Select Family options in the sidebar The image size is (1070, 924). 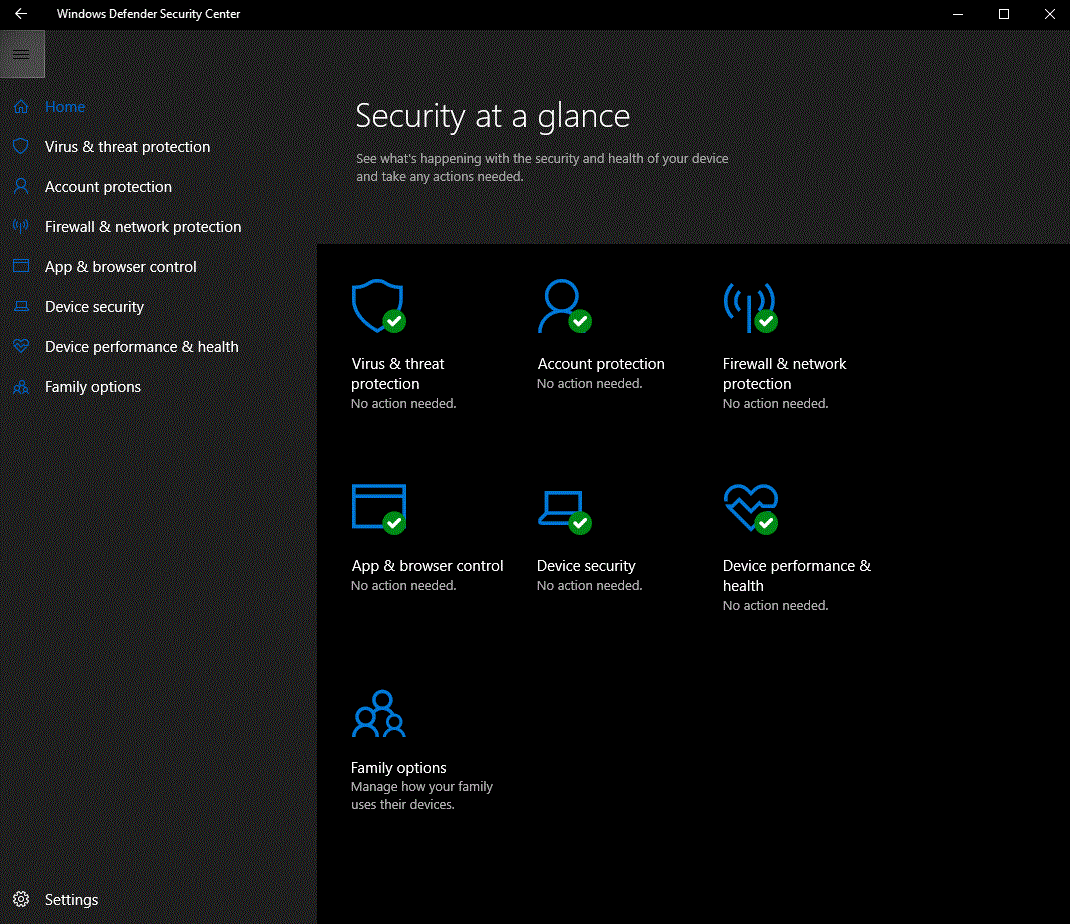(93, 387)
